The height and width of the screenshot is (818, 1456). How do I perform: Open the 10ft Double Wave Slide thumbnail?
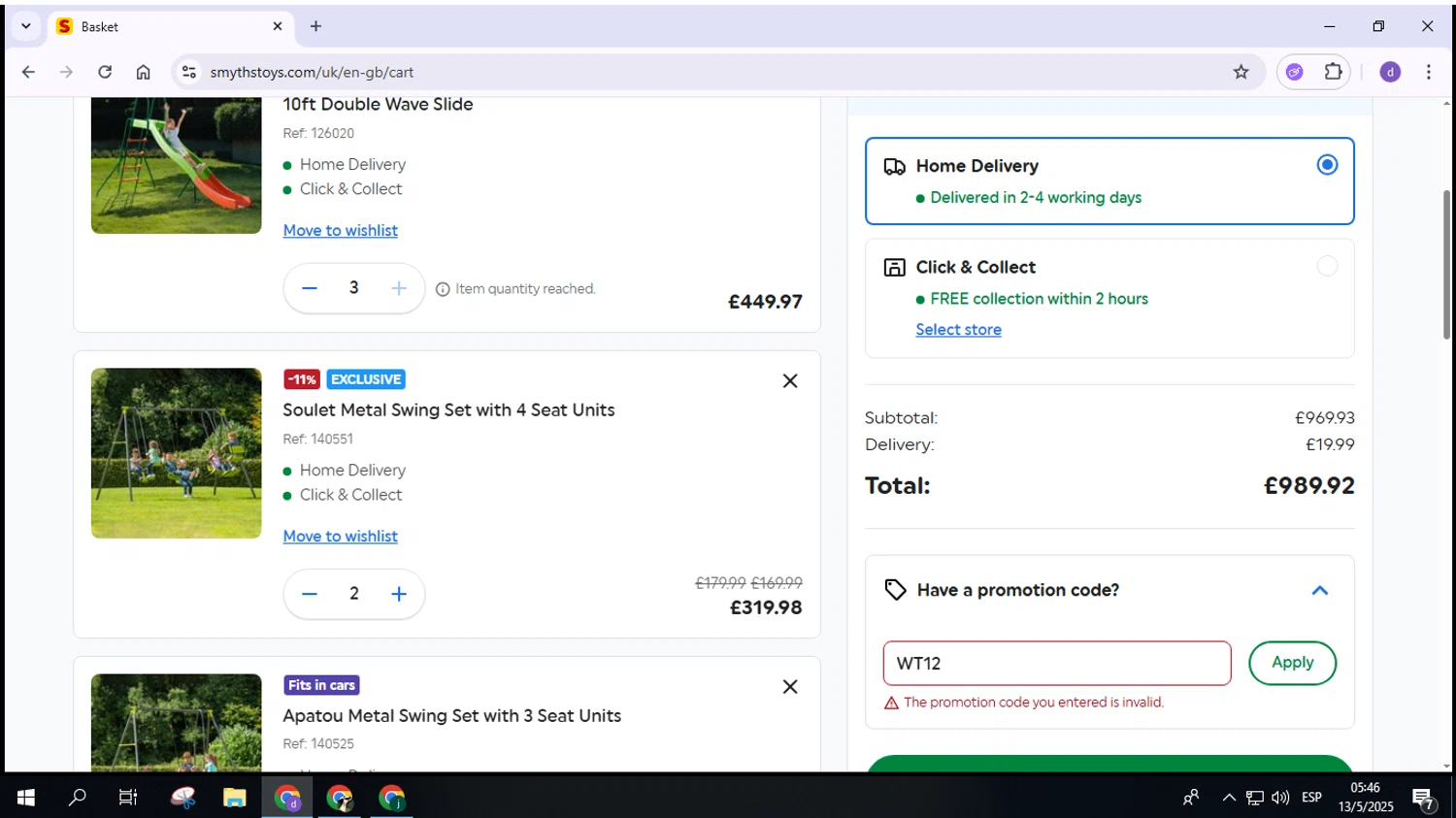point(176,165)
